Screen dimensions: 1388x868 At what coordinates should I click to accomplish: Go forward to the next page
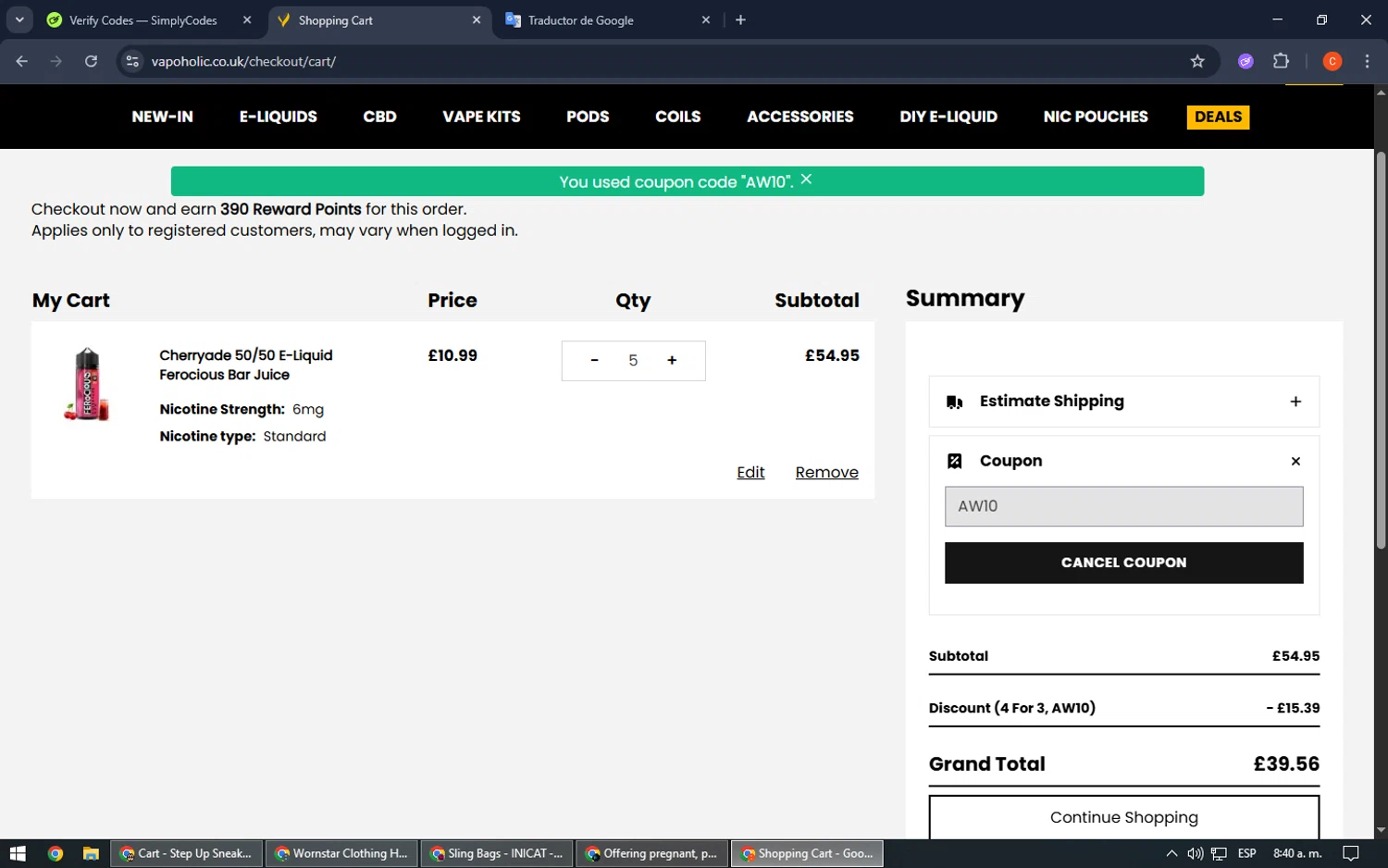[x=56, y=61]
